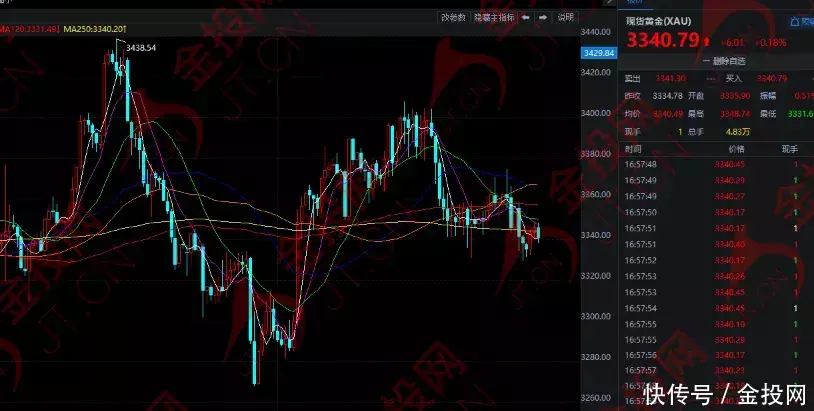Remove from watchlist via 删除自选
814x411 pixels.
(727, 61)
